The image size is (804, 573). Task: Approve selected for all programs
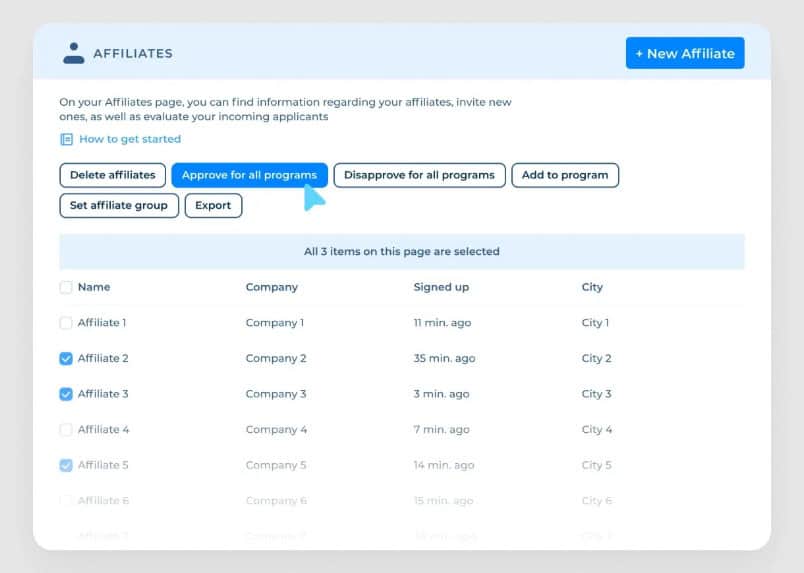tap(249, 175)
